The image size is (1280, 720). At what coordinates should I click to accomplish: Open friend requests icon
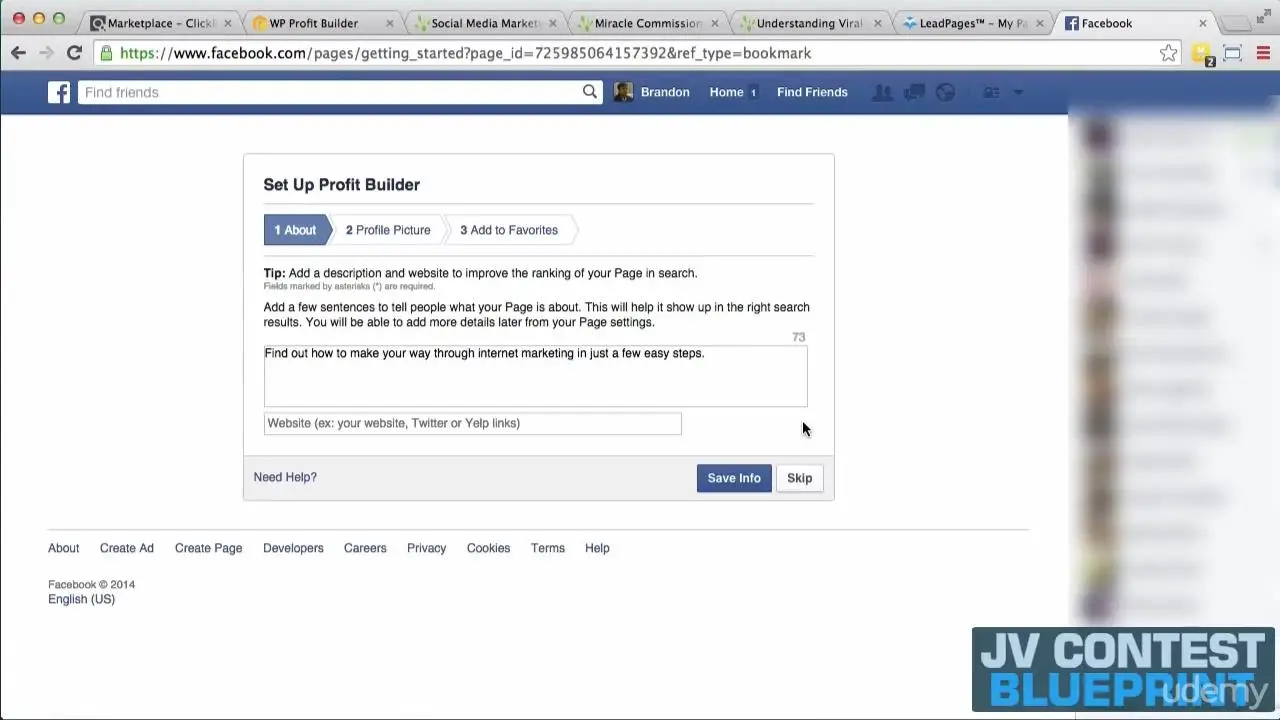point(882,92)
